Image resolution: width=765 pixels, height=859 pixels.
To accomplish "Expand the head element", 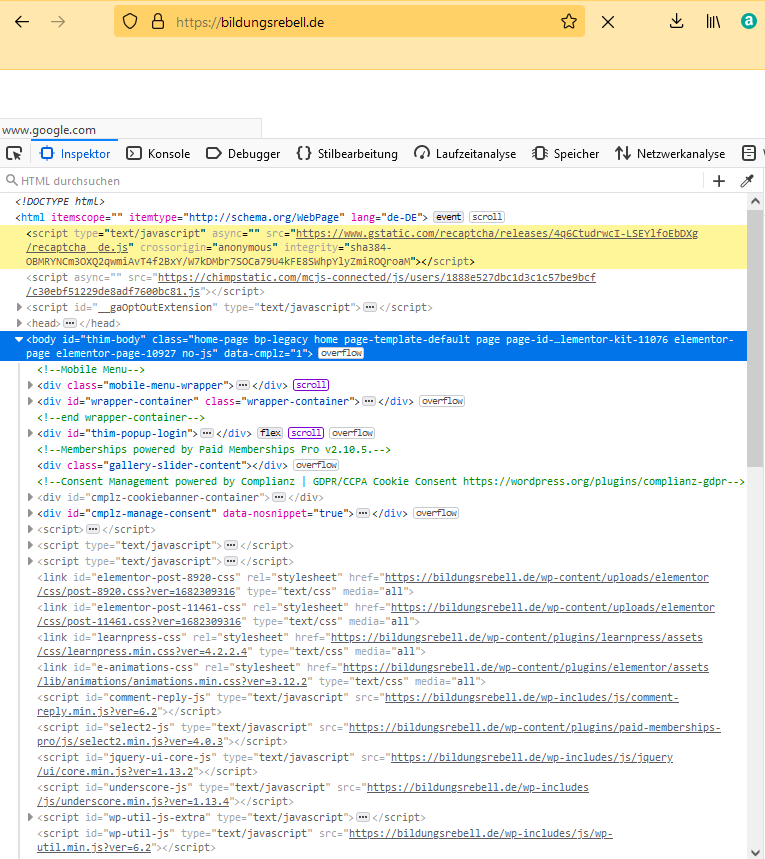I will pos(19,323).
